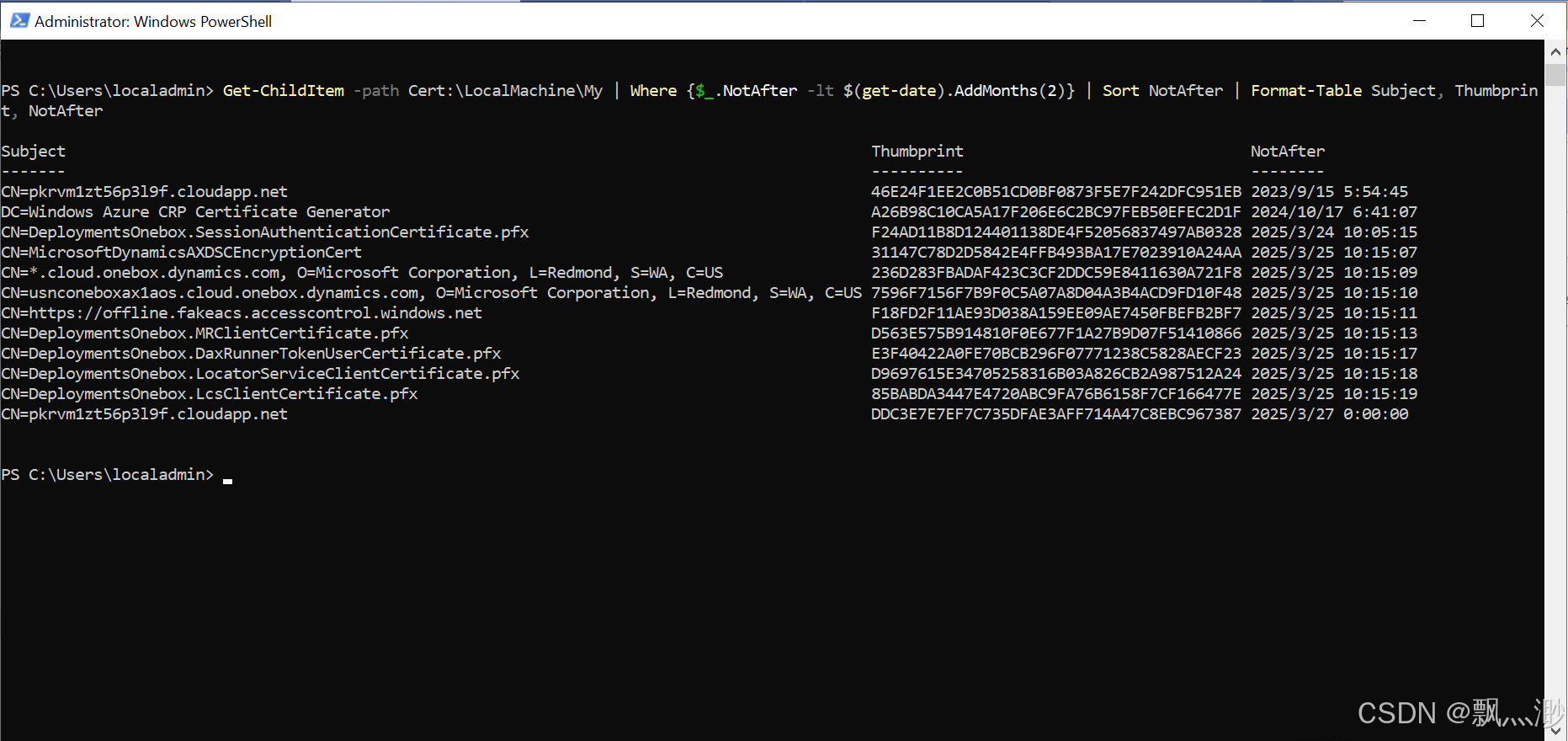Click thumbprint 46E24F1EE2C0B51CD0BF0873F5E7F242DFC951EB
1568x741 pixels.
pos(1056,192)
